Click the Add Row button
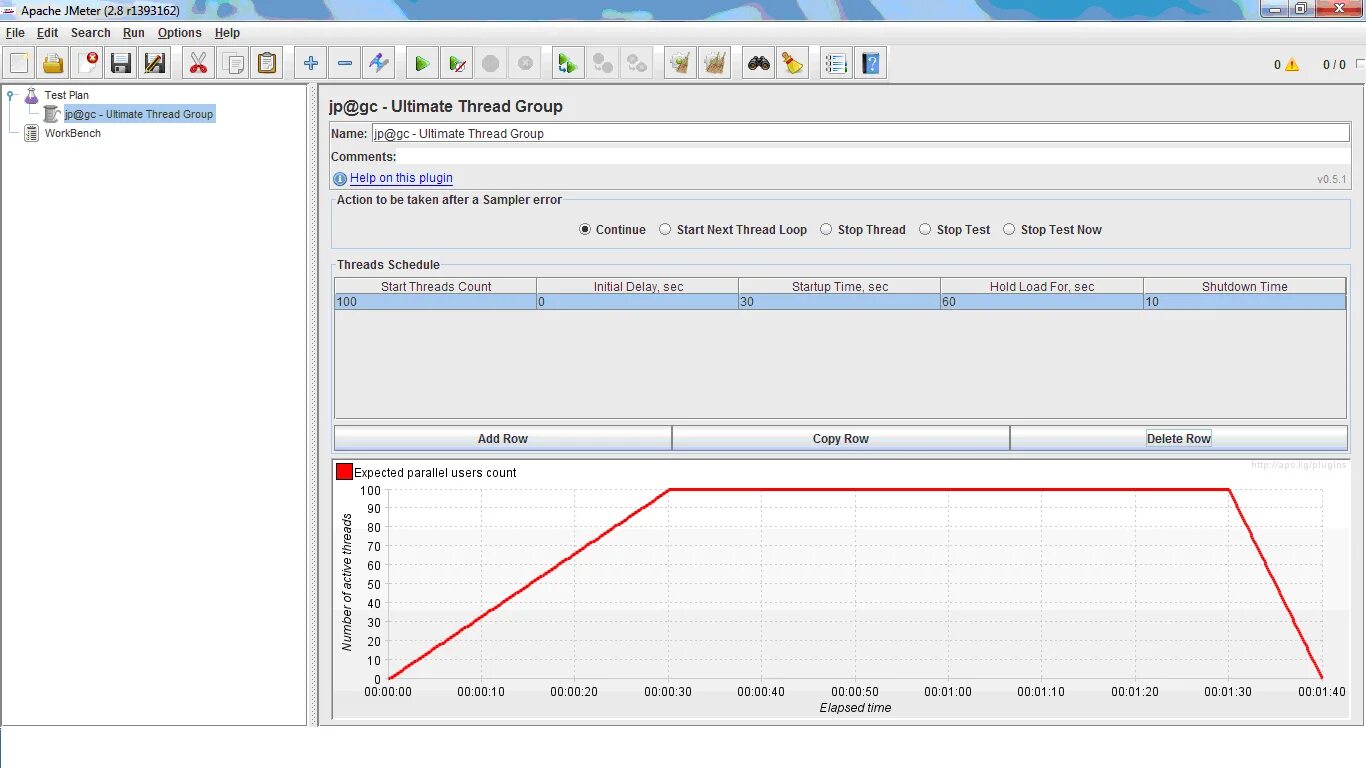Viewport: 1366px width, 768px height. (503, 438)
